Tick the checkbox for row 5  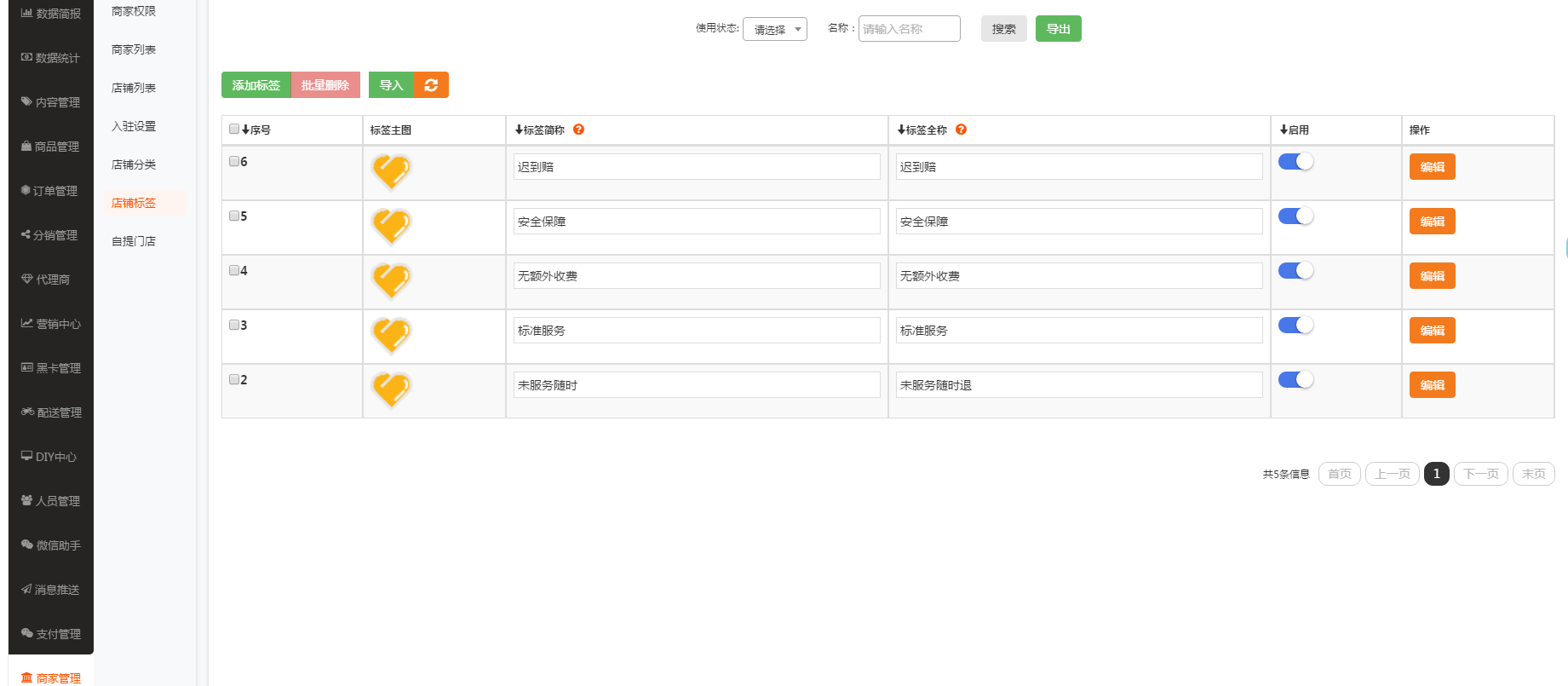(x=234, y=216)
